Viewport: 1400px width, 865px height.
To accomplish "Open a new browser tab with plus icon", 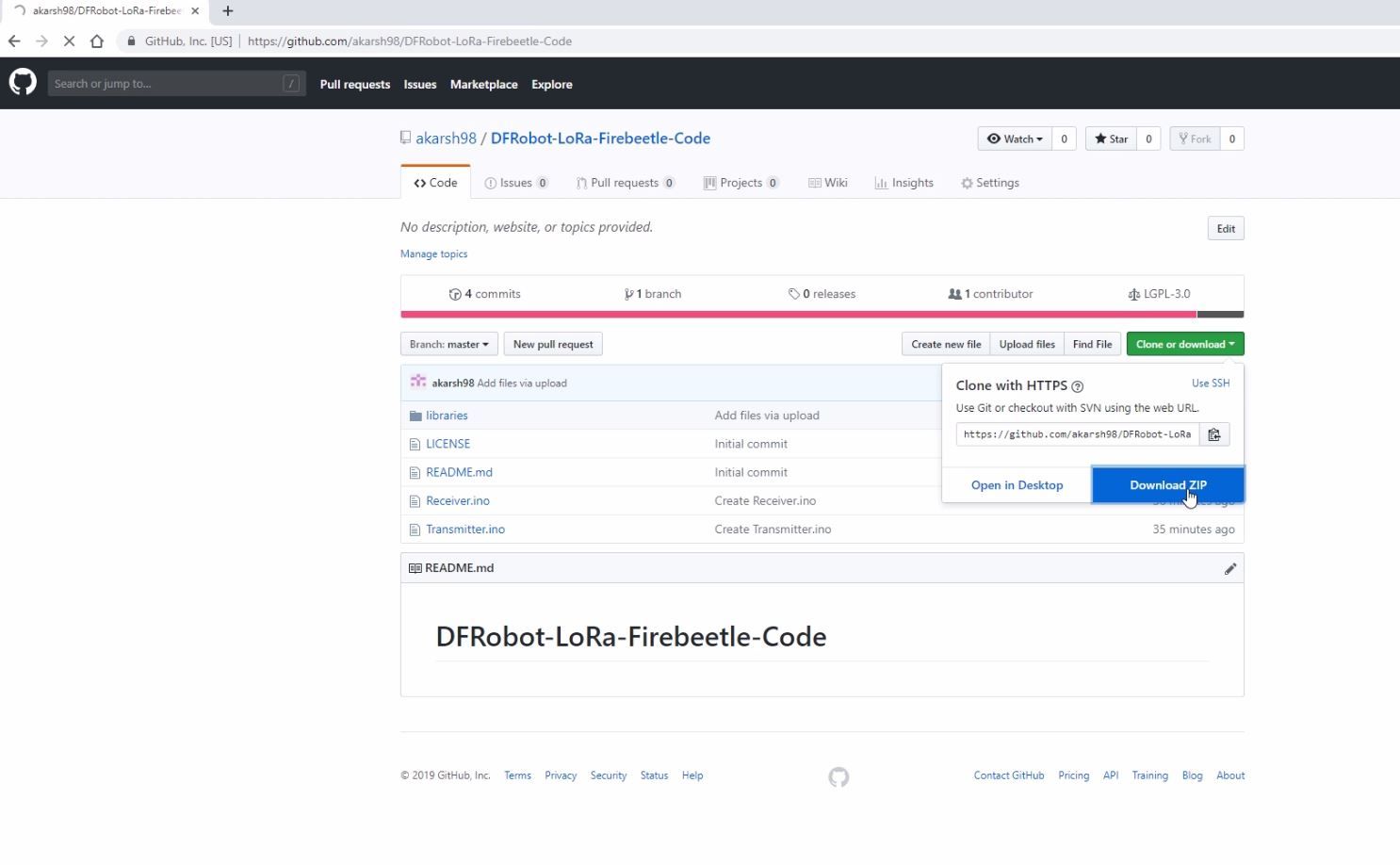I will pos(227,11).
